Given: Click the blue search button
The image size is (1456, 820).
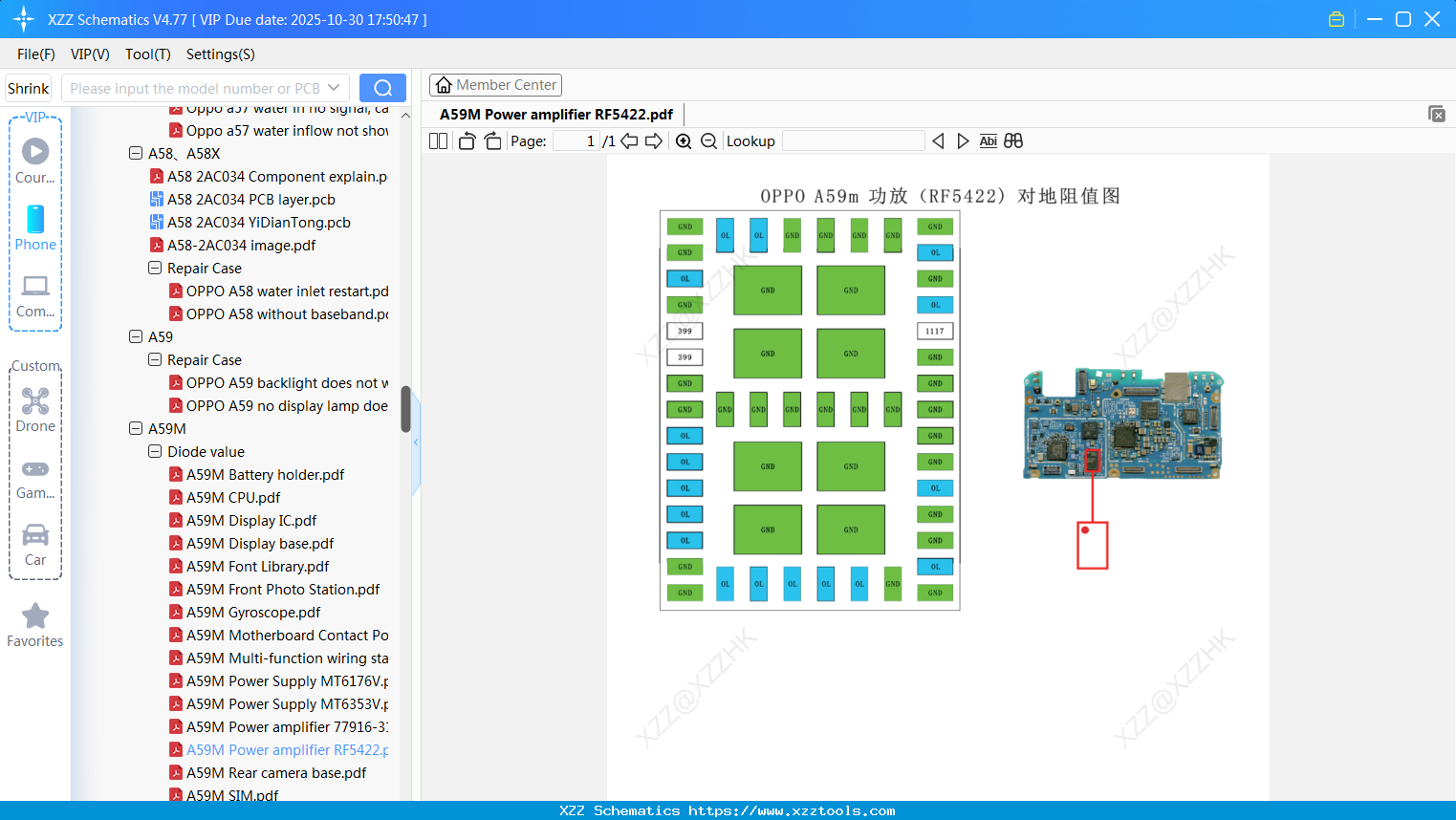Looking at the screenshot, I should tap(382, 88).
